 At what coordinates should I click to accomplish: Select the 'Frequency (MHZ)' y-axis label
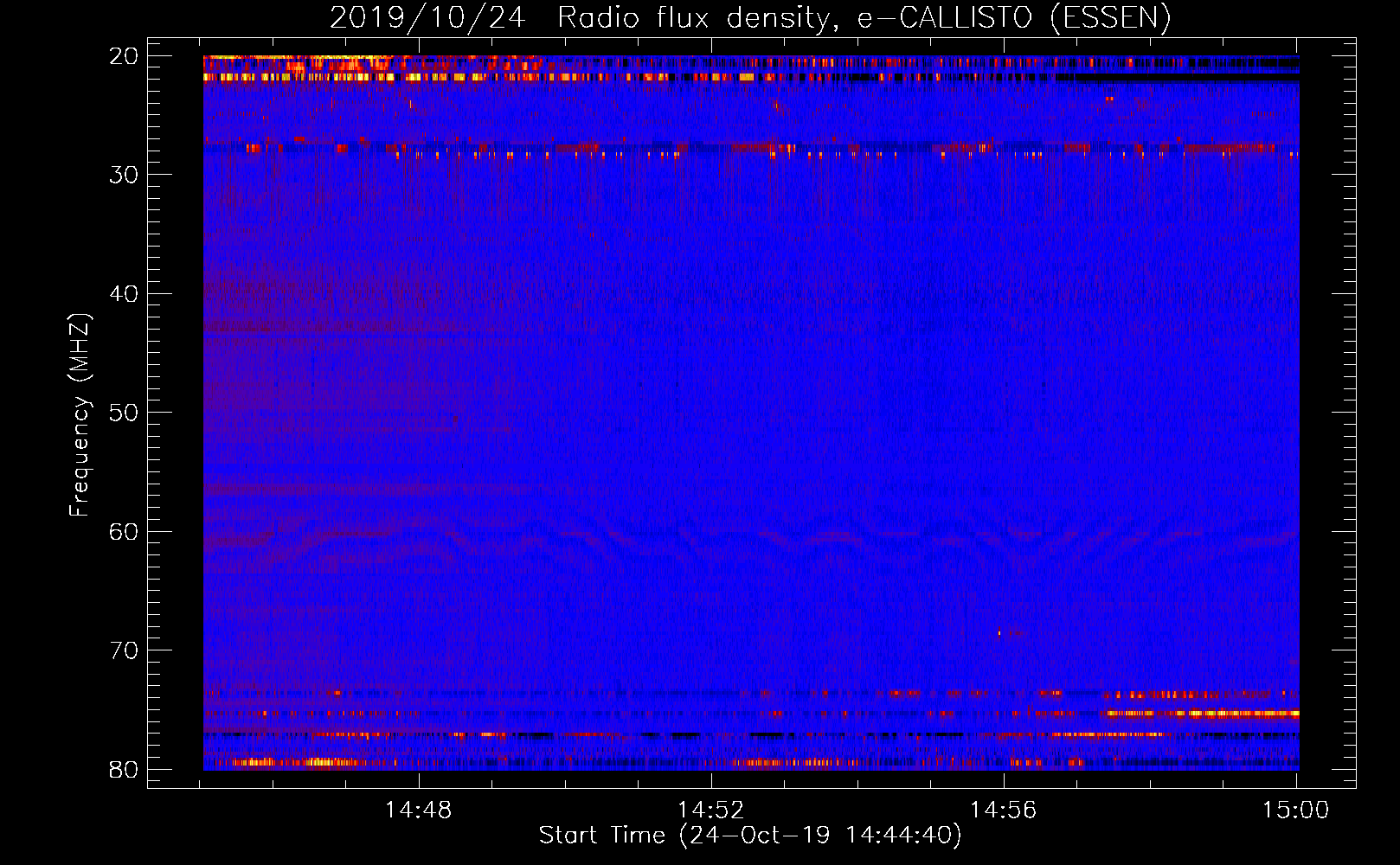pos(80,414)
